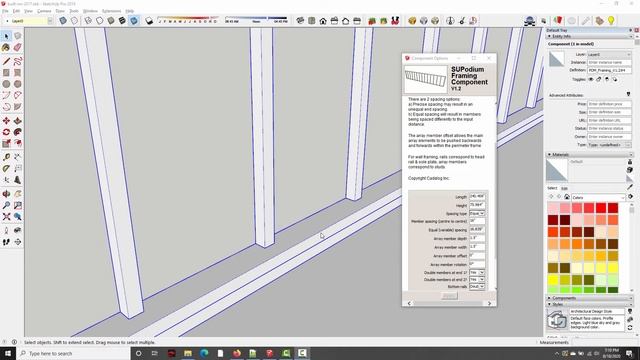Open Colors materials library dropdown
Viewport: 640px width, 360px height.
[x=598, y=198]
